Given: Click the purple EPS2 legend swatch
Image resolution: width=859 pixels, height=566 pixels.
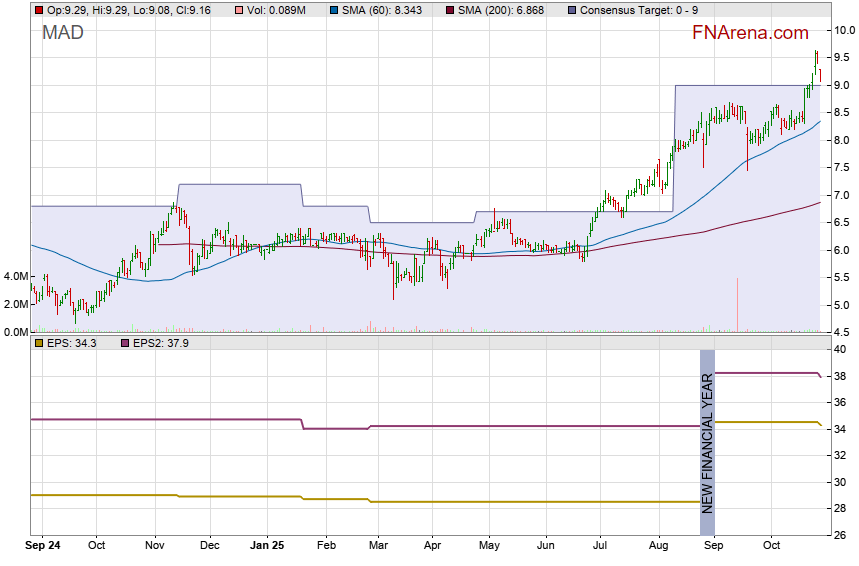Looking at the screenshot, I should tap(125, 343).
